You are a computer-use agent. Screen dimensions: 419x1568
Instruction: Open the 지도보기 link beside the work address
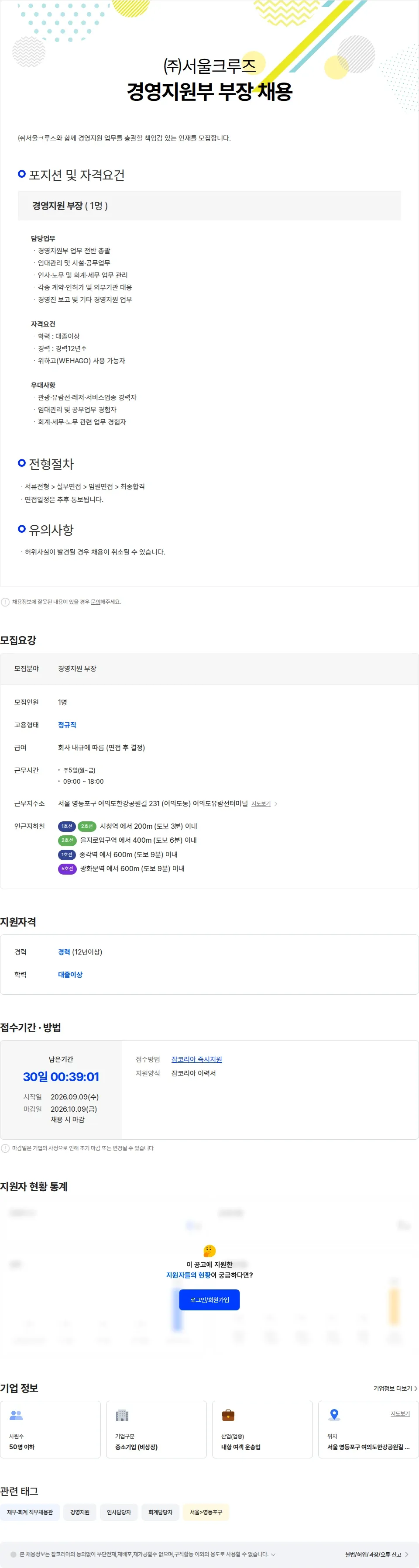pyautogui.click(x=261, y=803)
